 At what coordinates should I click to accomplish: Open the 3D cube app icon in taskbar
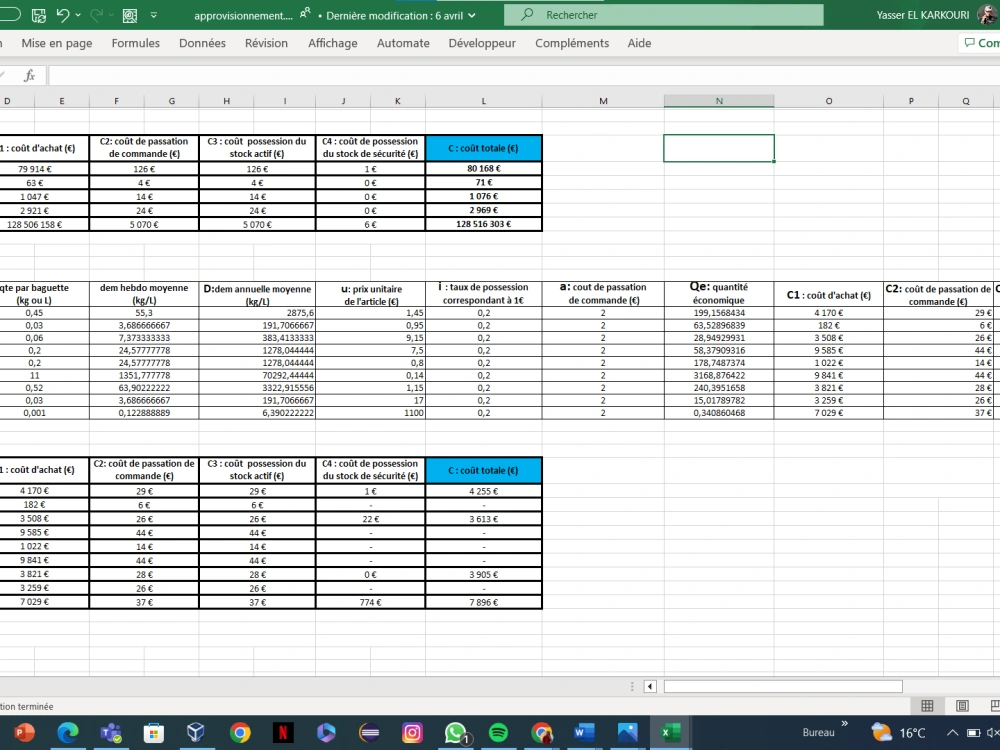pyautogui.click(x=196, y=733)
